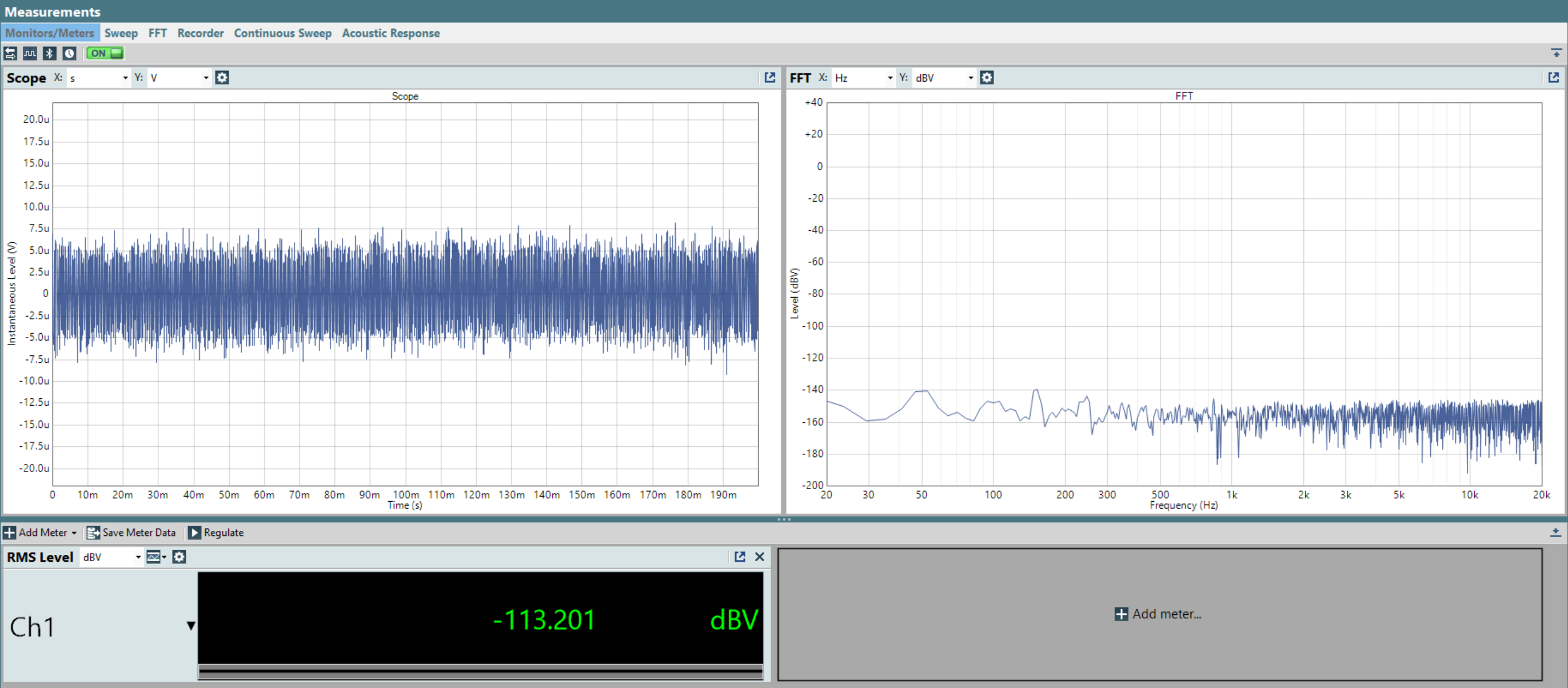This screenshot has width=1568, height=688.
Task: Open the RMS Level settings gear
Action: 179,557
